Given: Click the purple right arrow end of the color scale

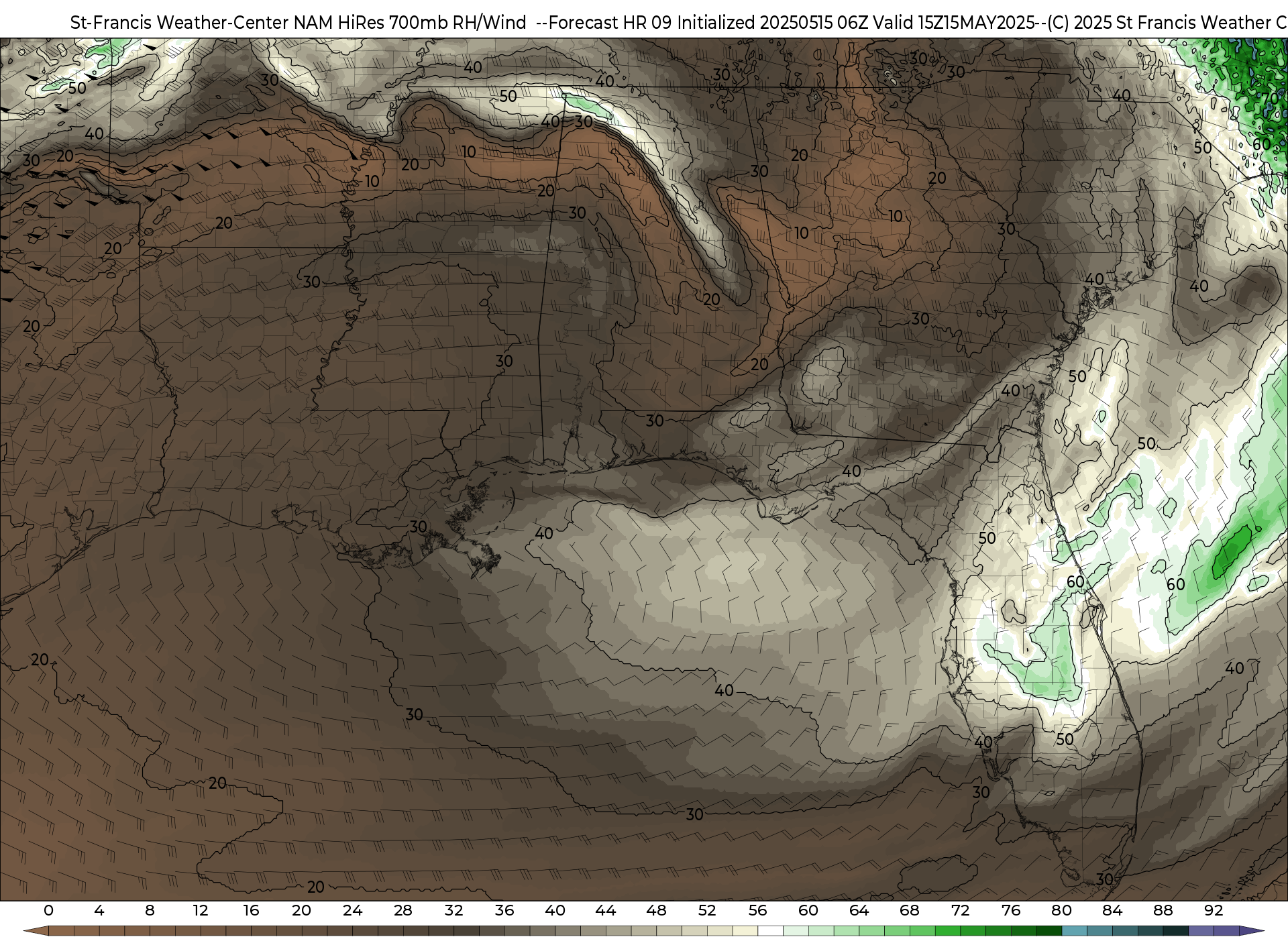Looking at the screenshot, I should tap(1252, 931).
